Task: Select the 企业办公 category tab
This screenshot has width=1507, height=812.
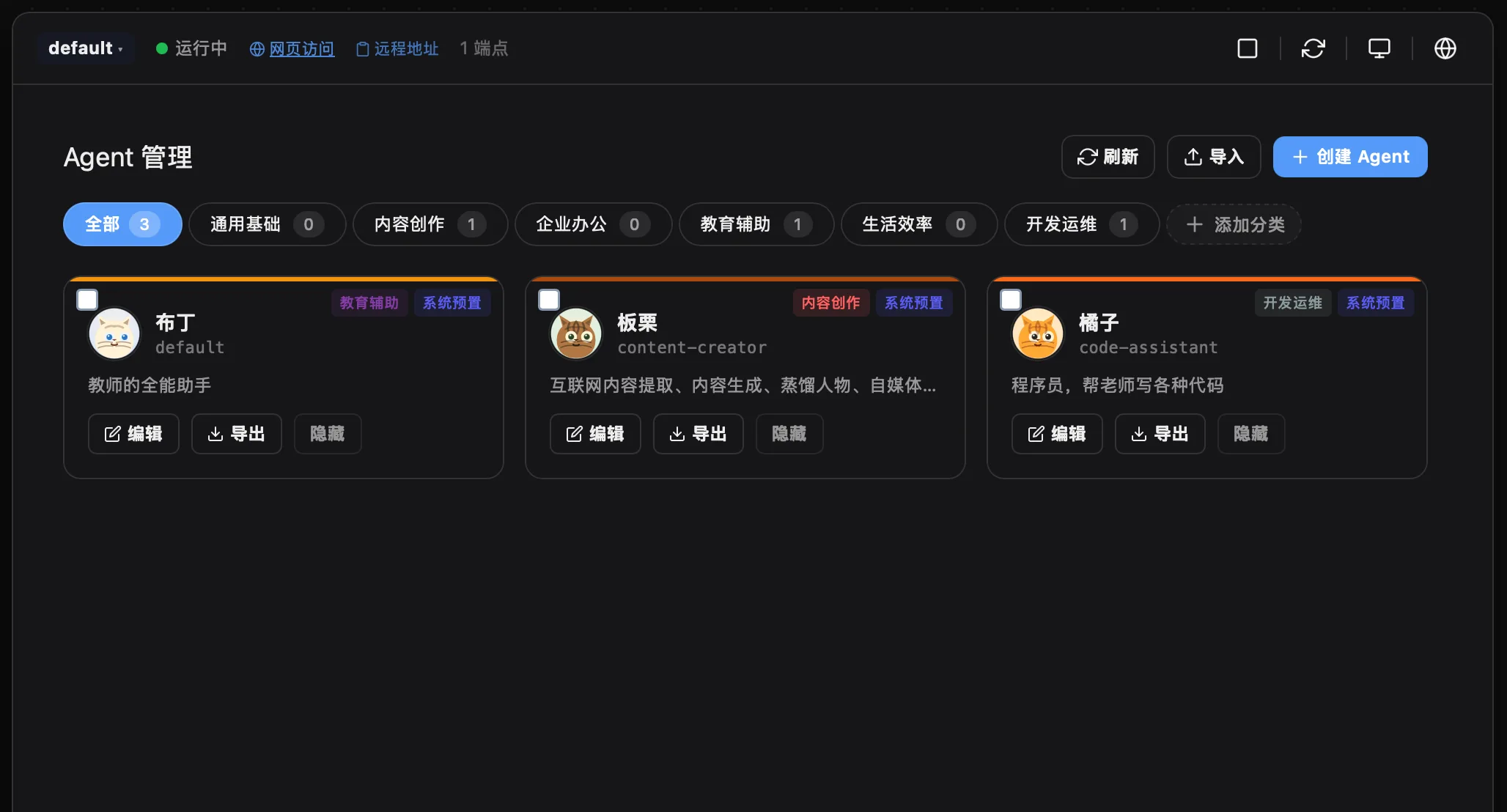Action: tap(594, 224)
